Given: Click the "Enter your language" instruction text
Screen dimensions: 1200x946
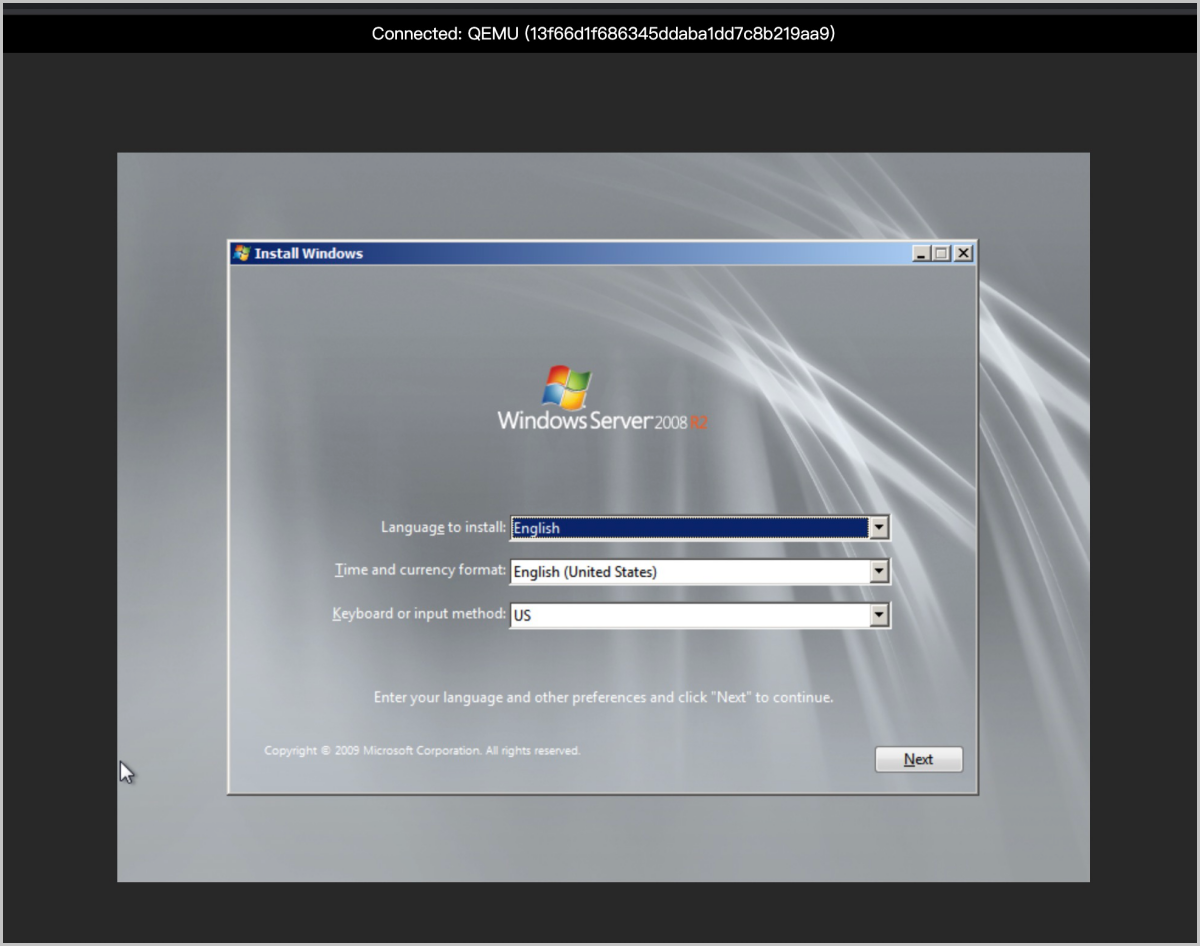Looking at the screenshot, I should tap(603, 697).
